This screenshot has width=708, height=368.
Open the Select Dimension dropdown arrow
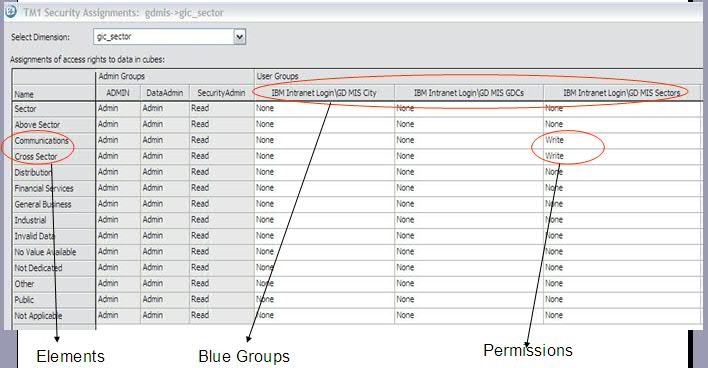[240, 37]
